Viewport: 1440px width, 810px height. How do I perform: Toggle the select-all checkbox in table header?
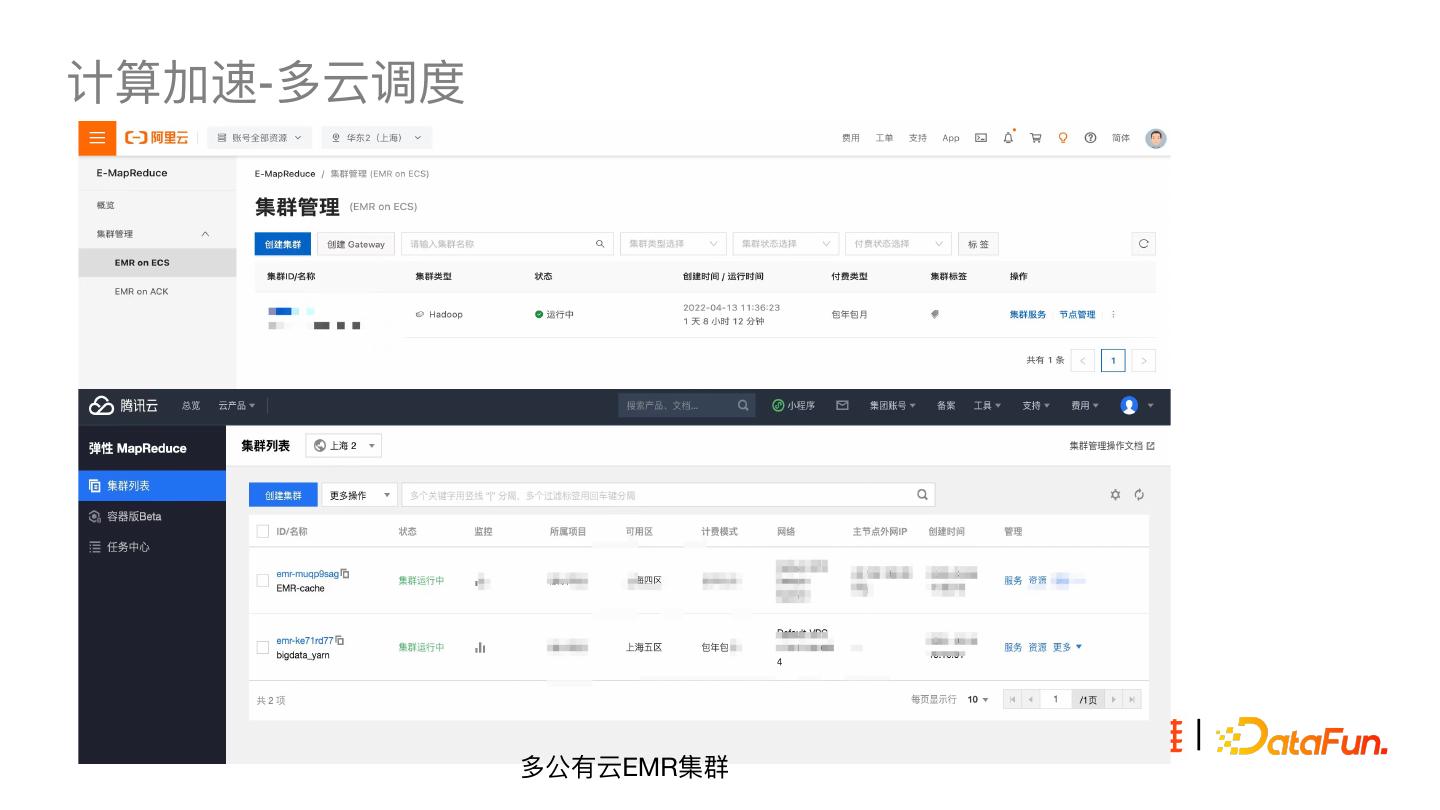tap(263, 531)
